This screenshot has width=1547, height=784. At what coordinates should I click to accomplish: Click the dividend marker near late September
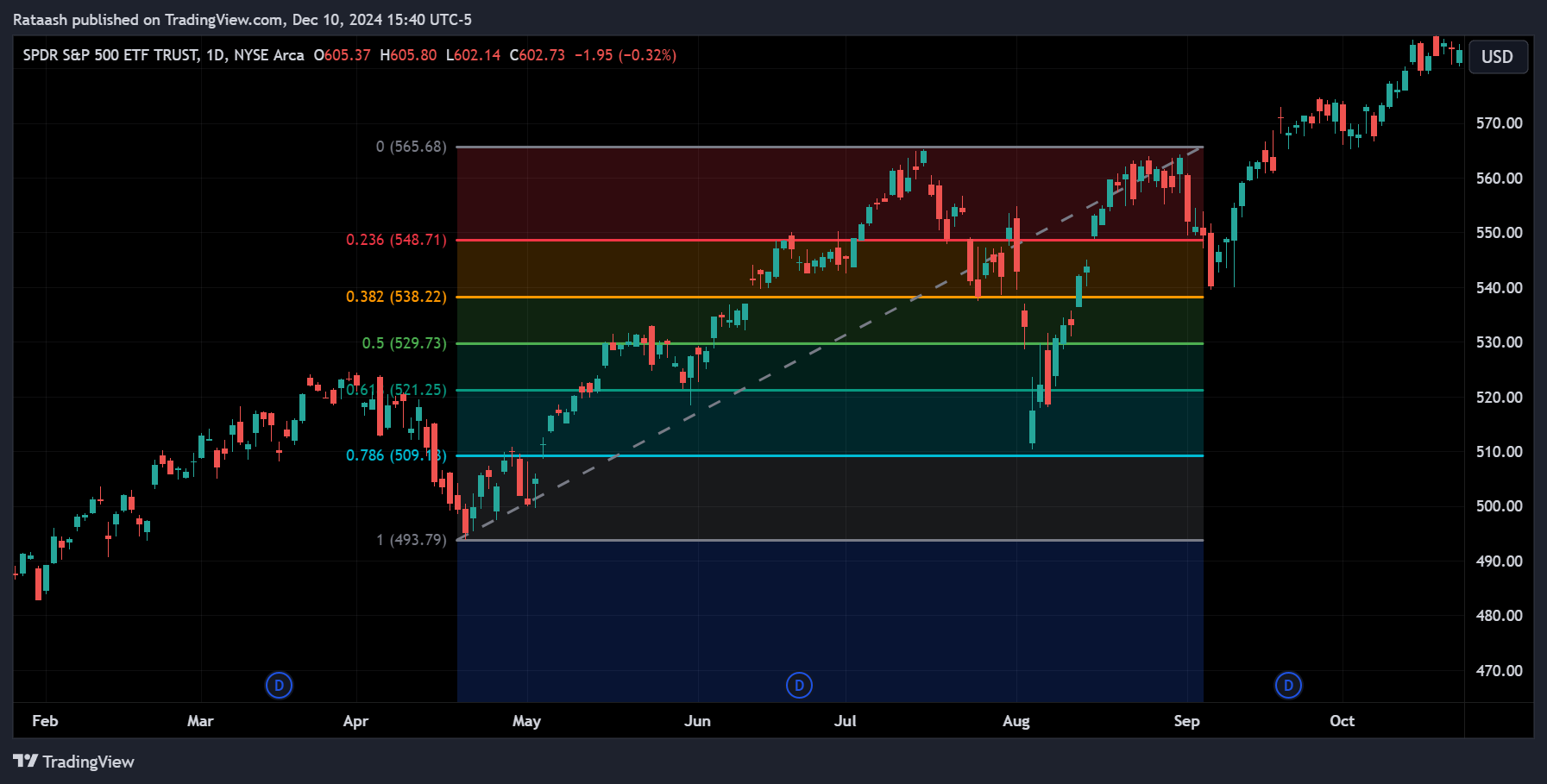click(x=1288, y=686)
